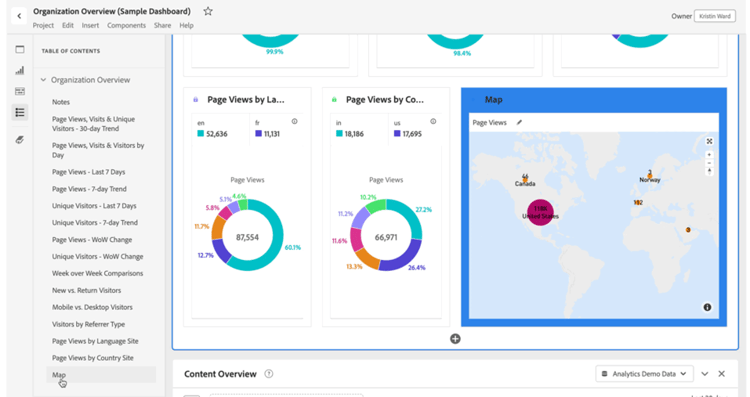Open the Visualizations bar-chart icon in left rail

[20, 70]
